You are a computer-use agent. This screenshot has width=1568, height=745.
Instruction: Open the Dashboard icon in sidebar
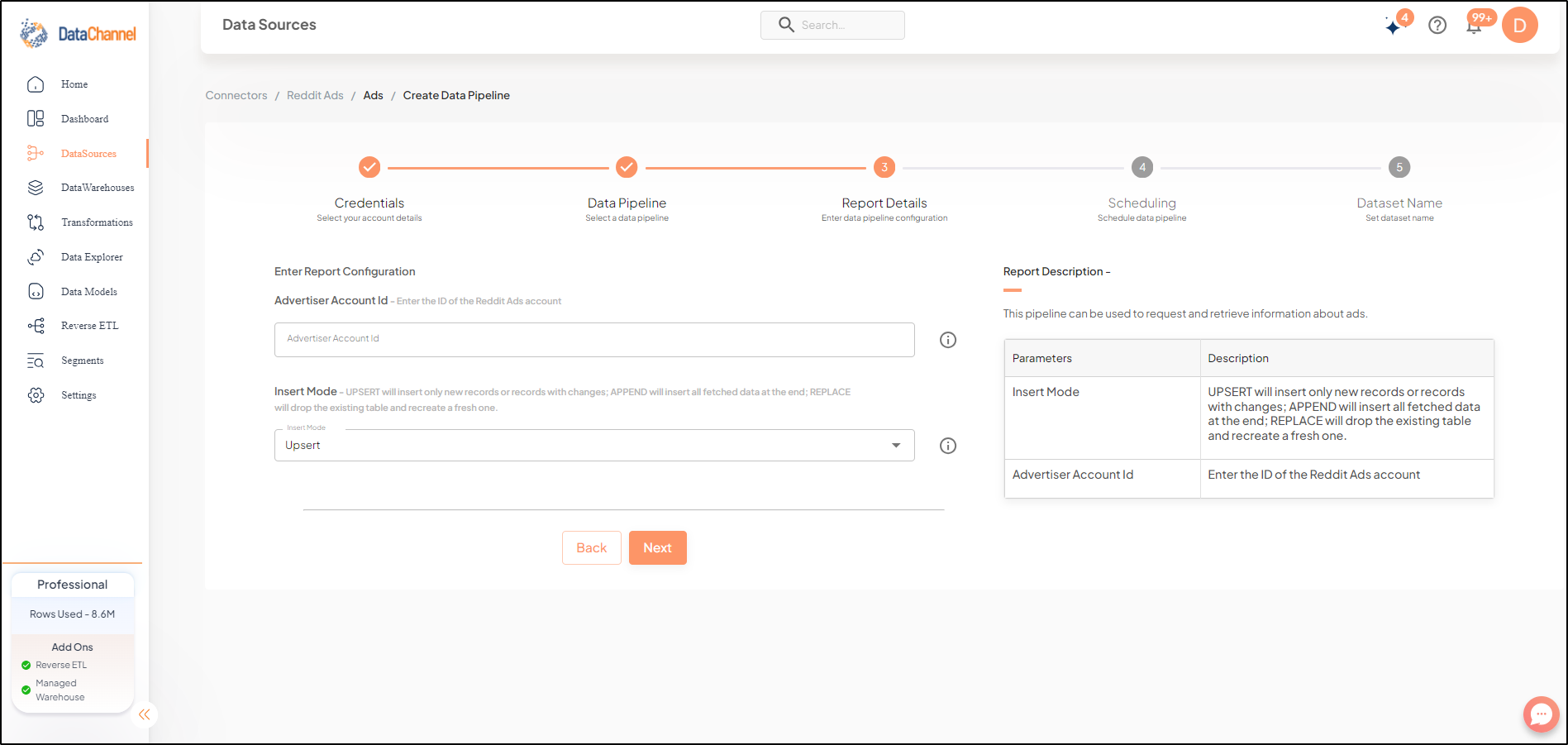pyautogui.click(x=36, y=119)
